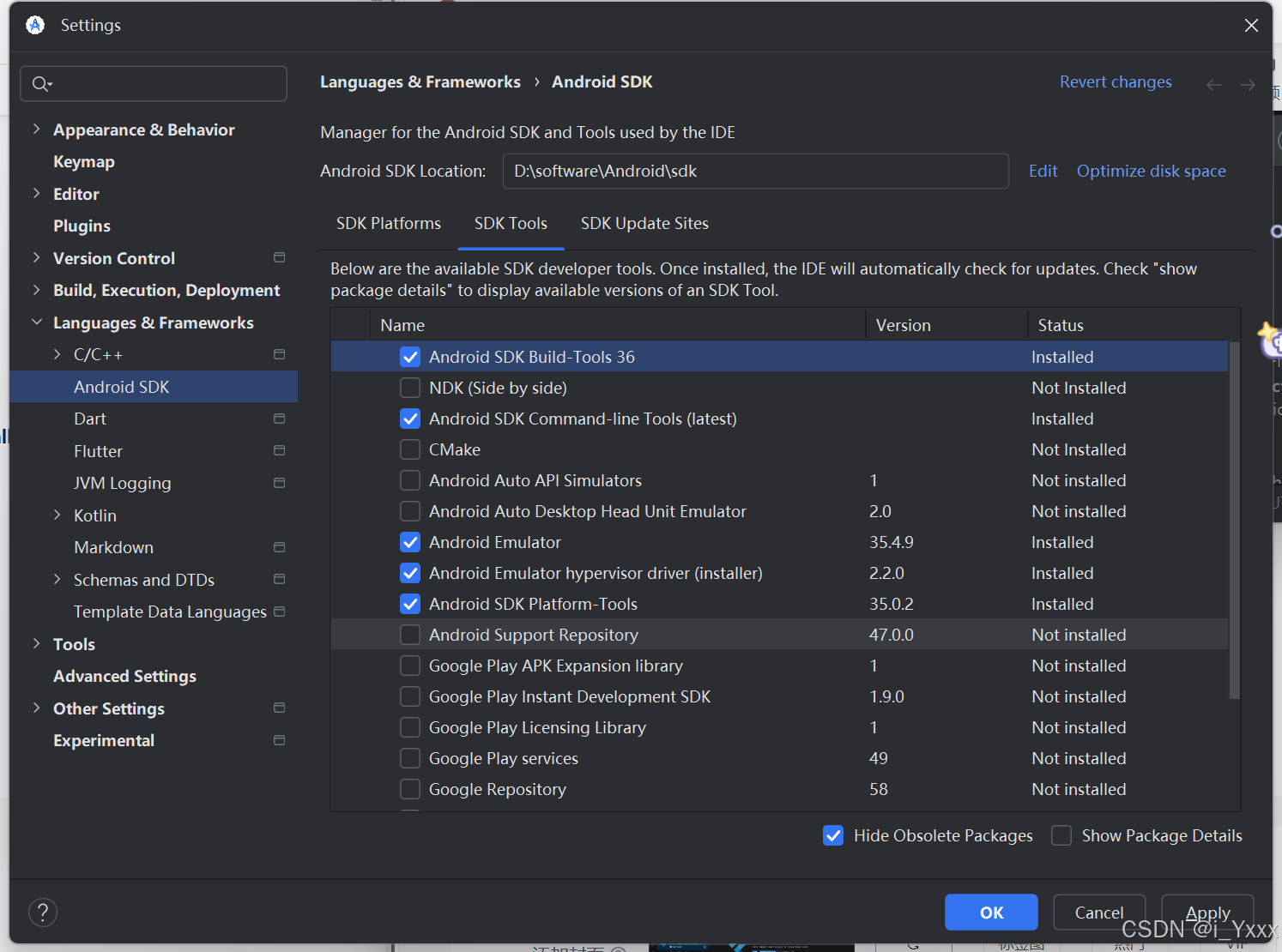Check Google Play APK Expansion library

pyautogui.click(x=410, y=666)
